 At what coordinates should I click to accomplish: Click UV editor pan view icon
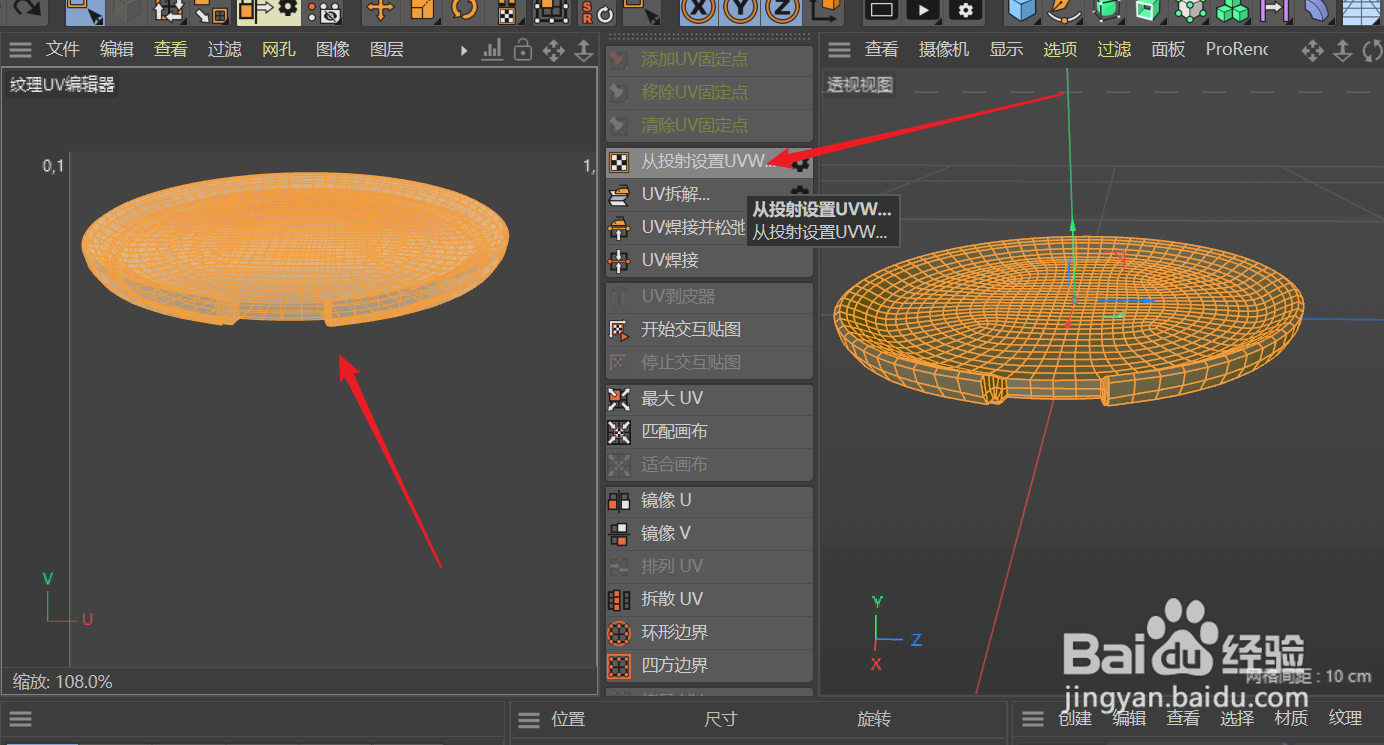[553, 50]
